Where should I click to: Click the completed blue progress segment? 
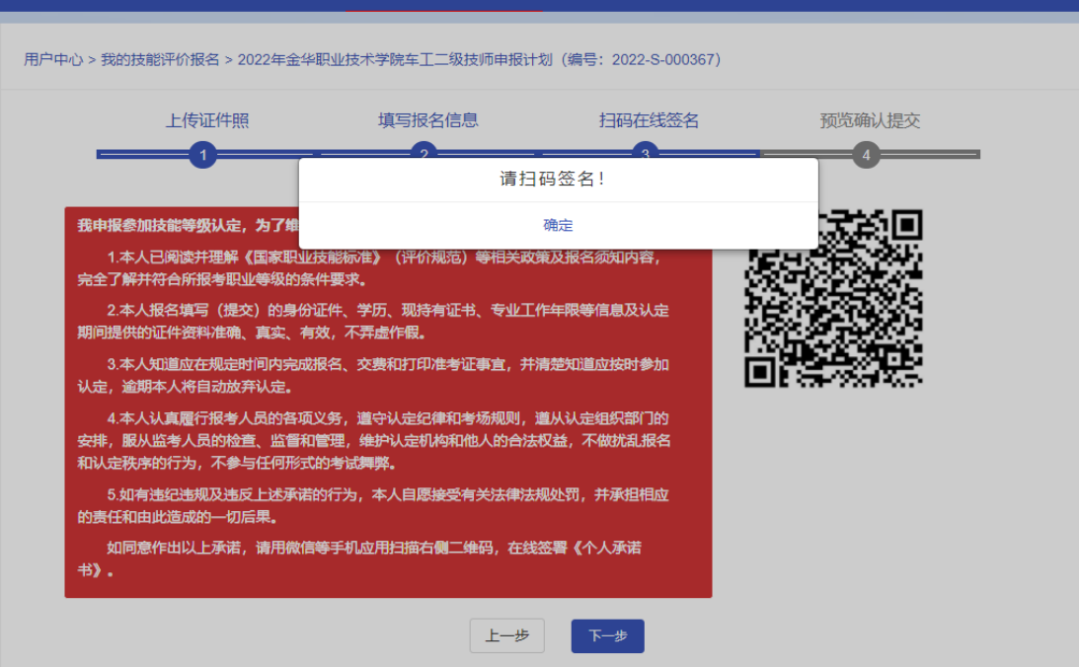[x=300, y=155]
